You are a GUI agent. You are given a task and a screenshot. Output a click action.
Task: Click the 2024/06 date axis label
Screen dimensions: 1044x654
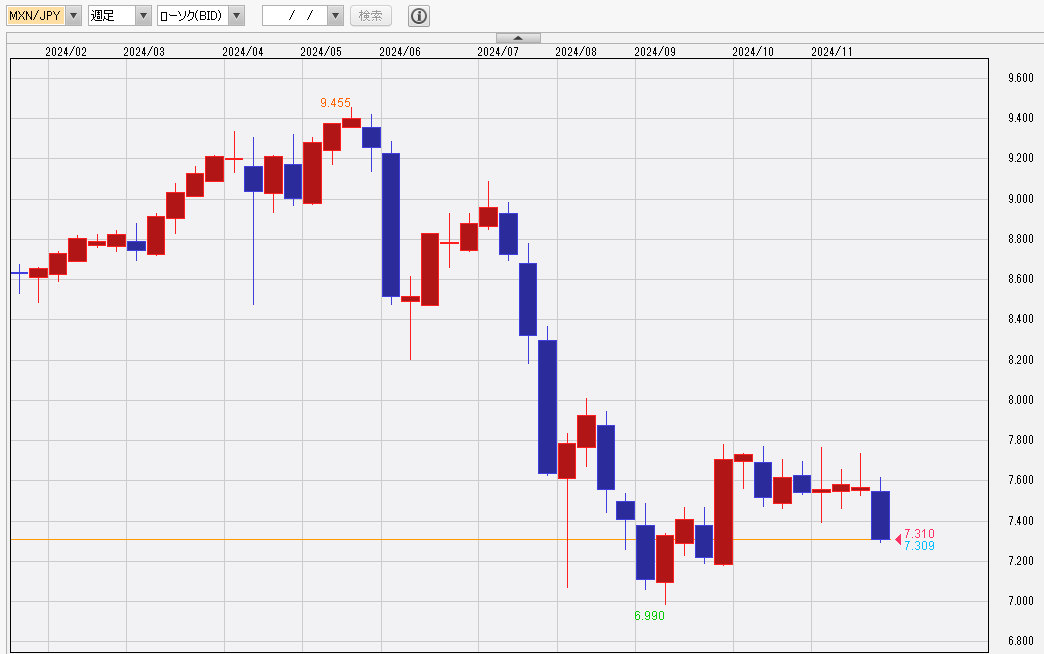(399, 51)
